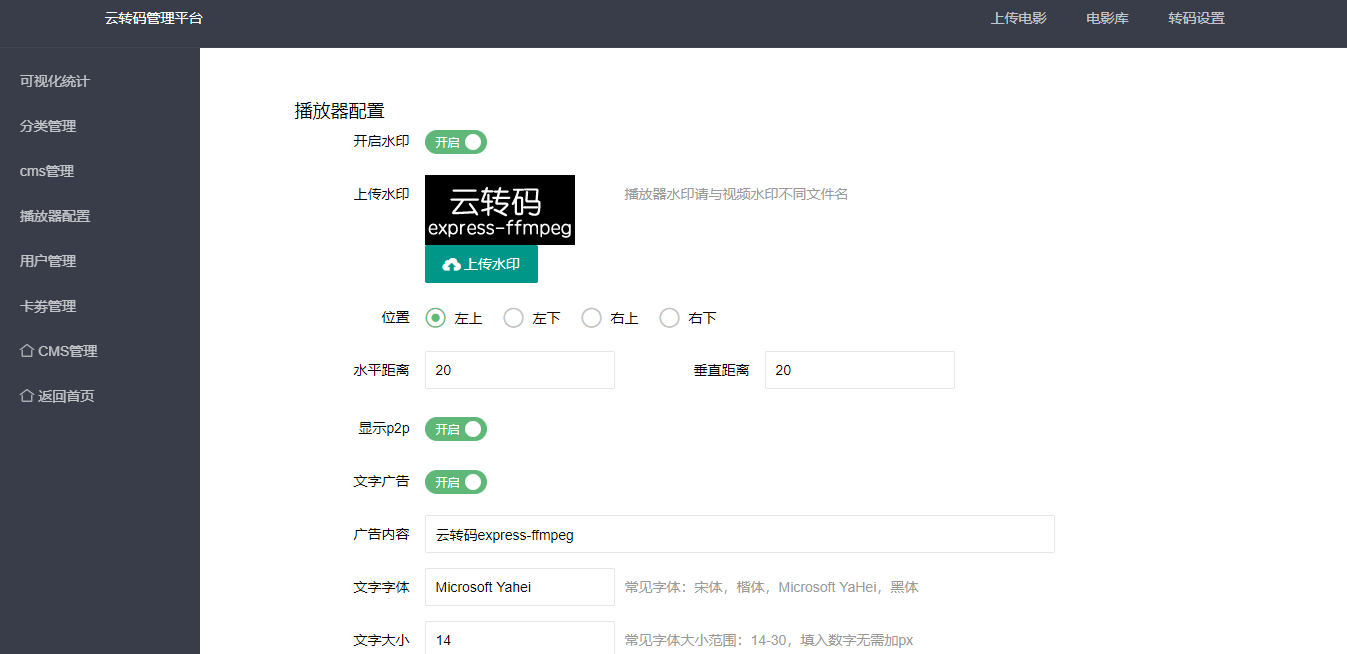Click the 云转码管理平台 site title
This screenshot has width=1347, height=654.
[153, 18]
